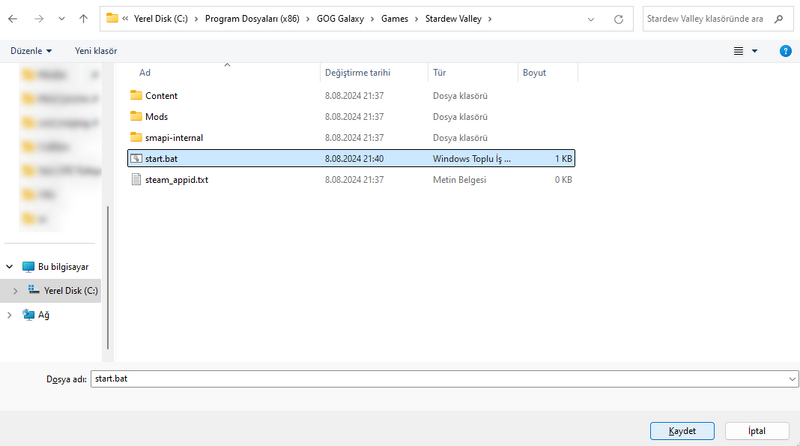The image size is (800, 446).
Task: Collapse Bu bilgisayar tree node
Action: coord(9,266)
